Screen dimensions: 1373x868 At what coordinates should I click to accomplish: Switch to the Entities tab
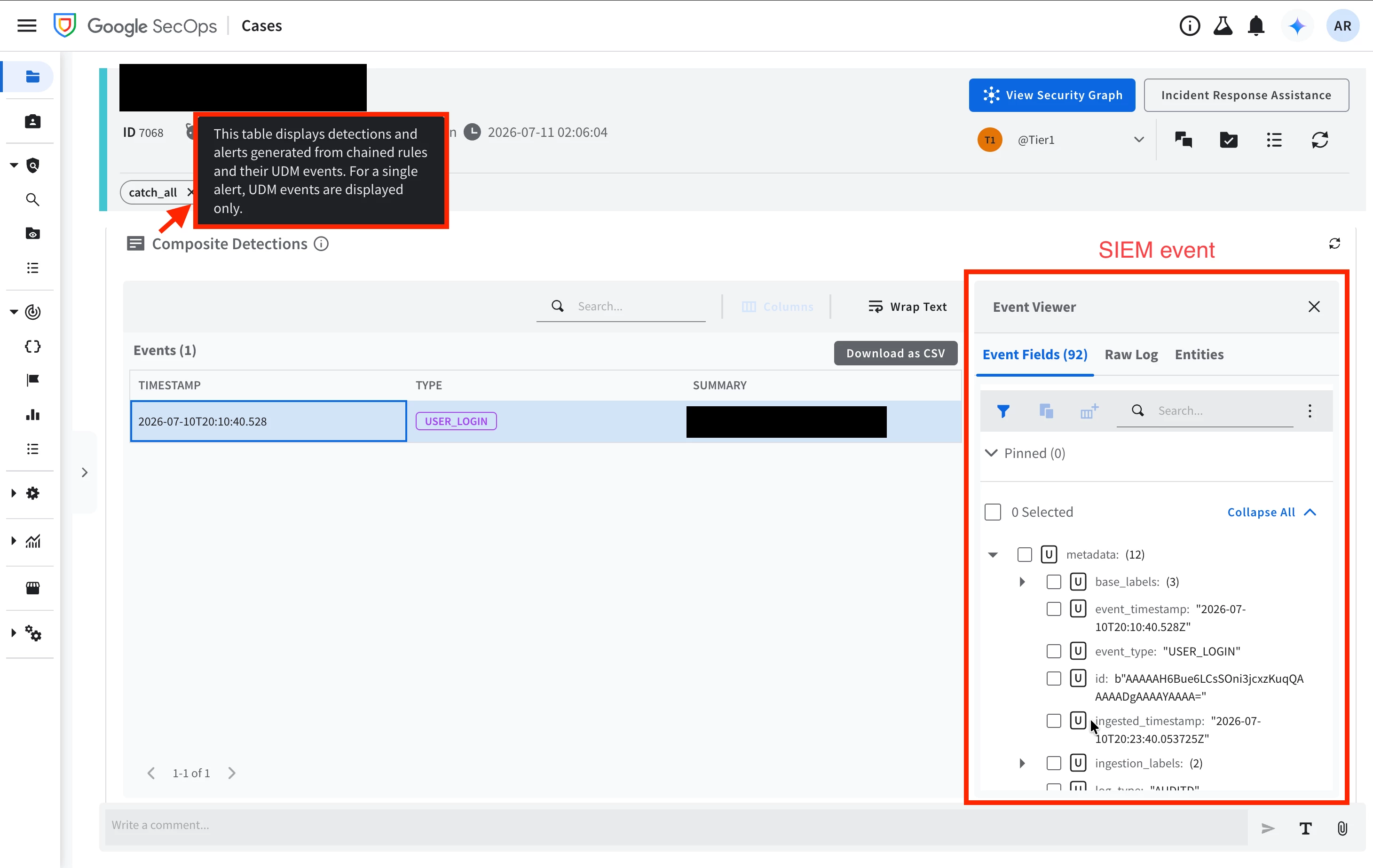[1199, 354]
